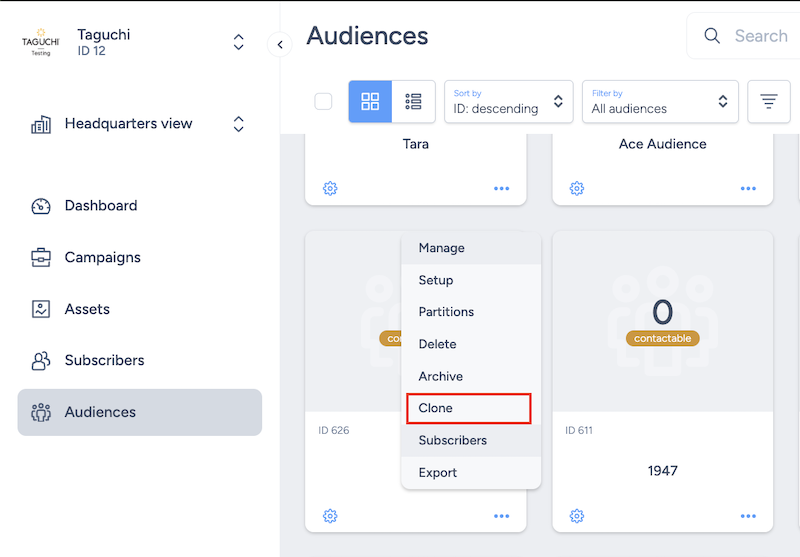Open three-dot menu on ID 626 card
This screenshot has height=557, width=800.
point(502,516)
